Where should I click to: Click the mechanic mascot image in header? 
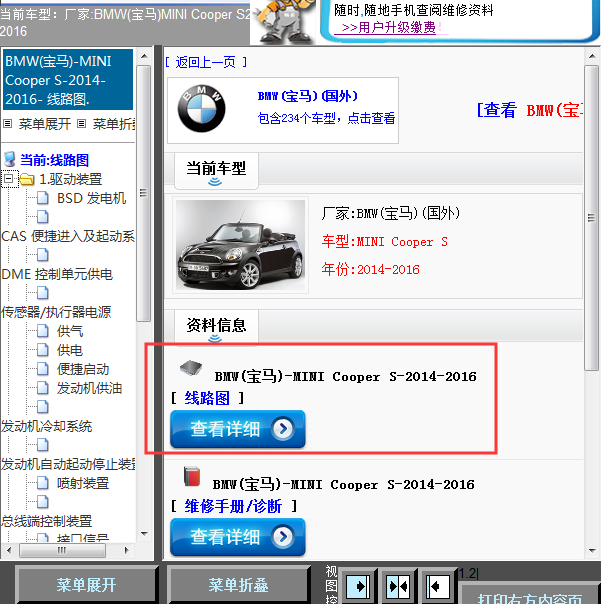click(x=283, y=21)
